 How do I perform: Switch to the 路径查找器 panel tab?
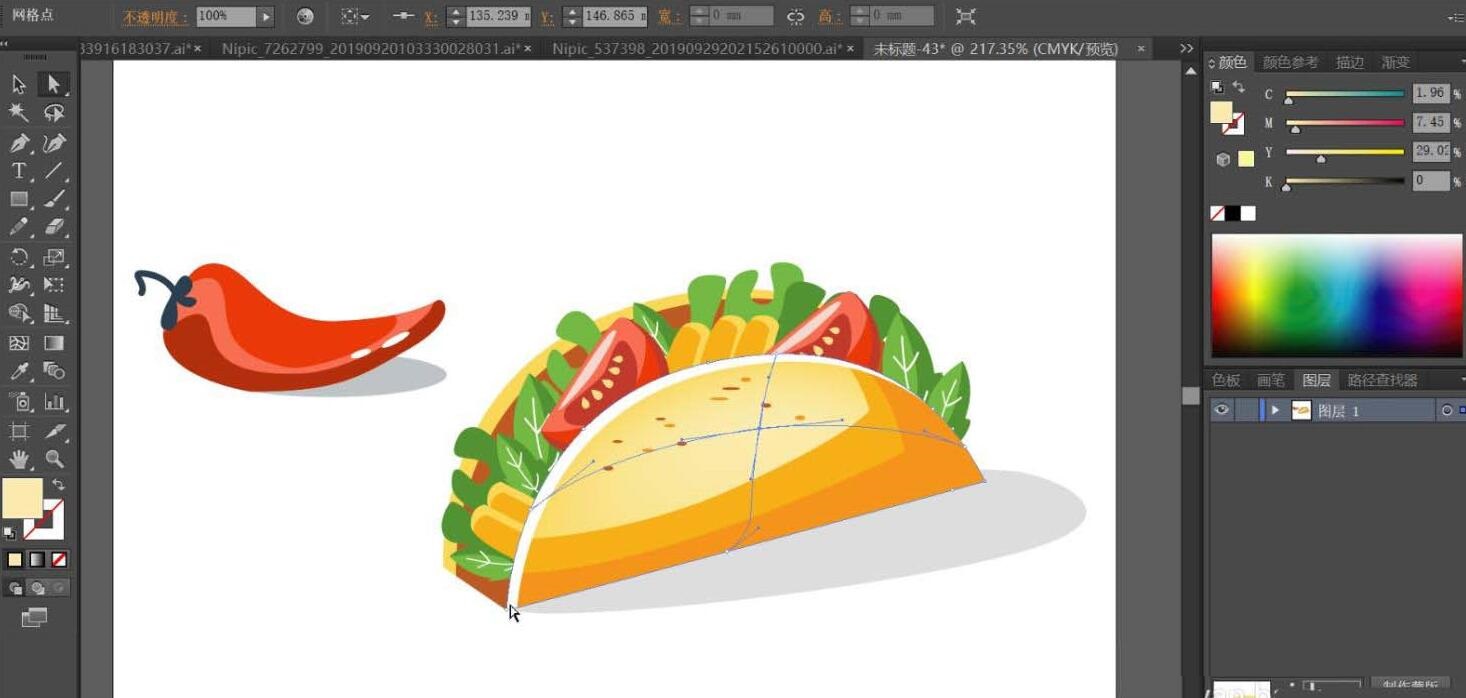pos(1382,380)
